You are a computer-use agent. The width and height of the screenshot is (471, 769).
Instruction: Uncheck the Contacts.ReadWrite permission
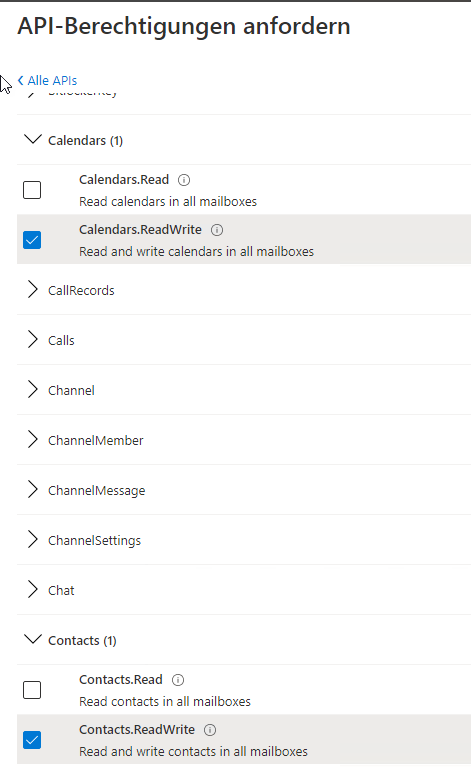click(x=32, y=740)
